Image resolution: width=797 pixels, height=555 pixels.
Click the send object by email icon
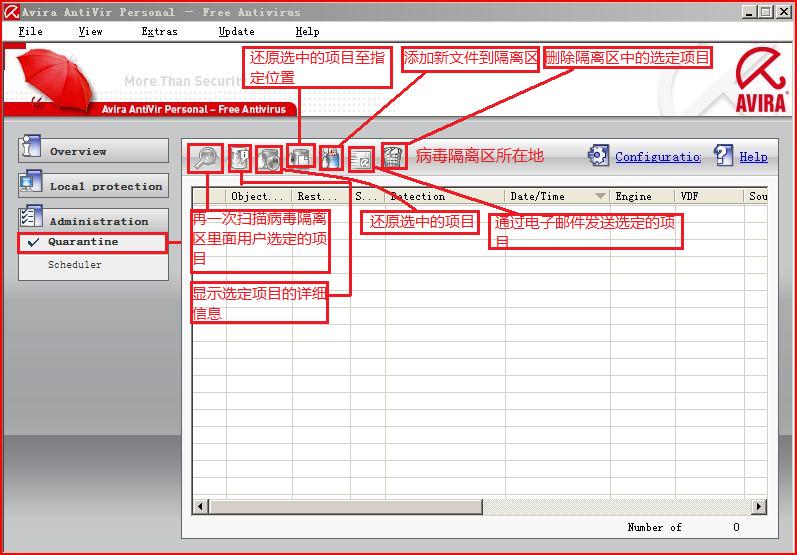361,160
